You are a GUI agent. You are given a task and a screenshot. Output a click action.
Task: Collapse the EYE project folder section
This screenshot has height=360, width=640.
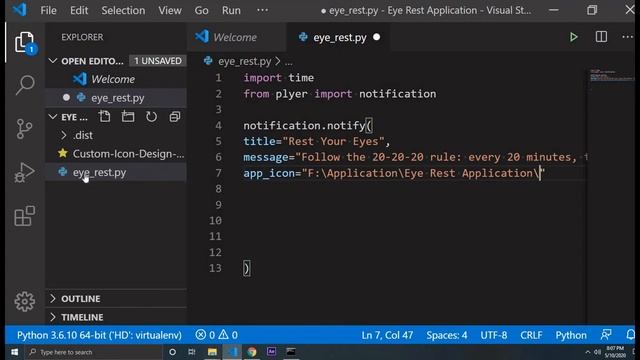pyautogui.click(x=53, y=117)
